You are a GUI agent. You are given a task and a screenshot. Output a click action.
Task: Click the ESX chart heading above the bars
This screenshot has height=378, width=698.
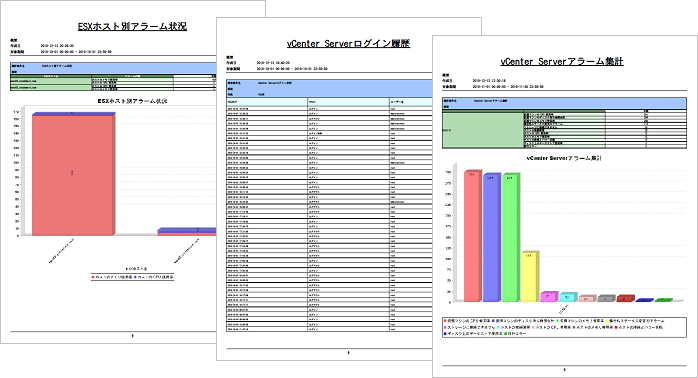(x=132, y=102)
